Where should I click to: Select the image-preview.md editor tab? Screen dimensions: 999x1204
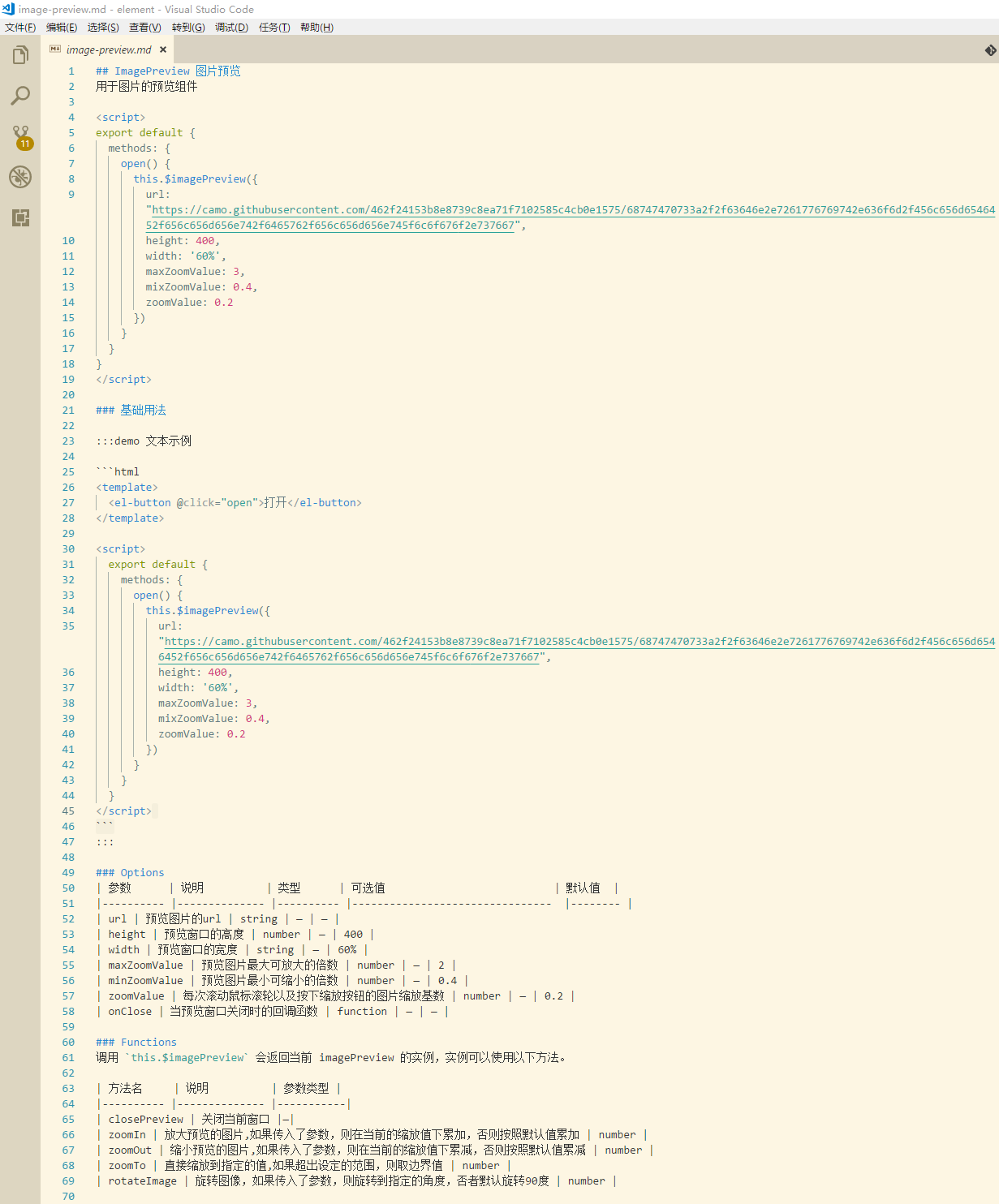point(109,49)
